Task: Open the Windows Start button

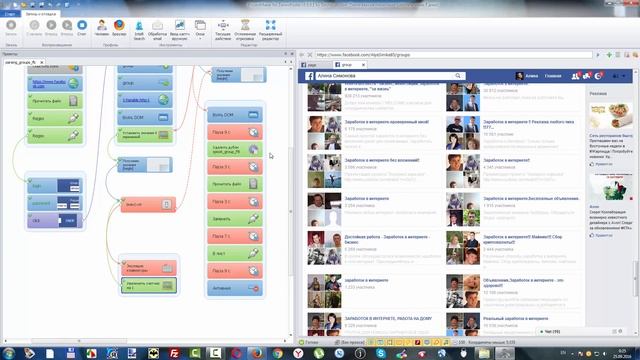Action: 9,353
